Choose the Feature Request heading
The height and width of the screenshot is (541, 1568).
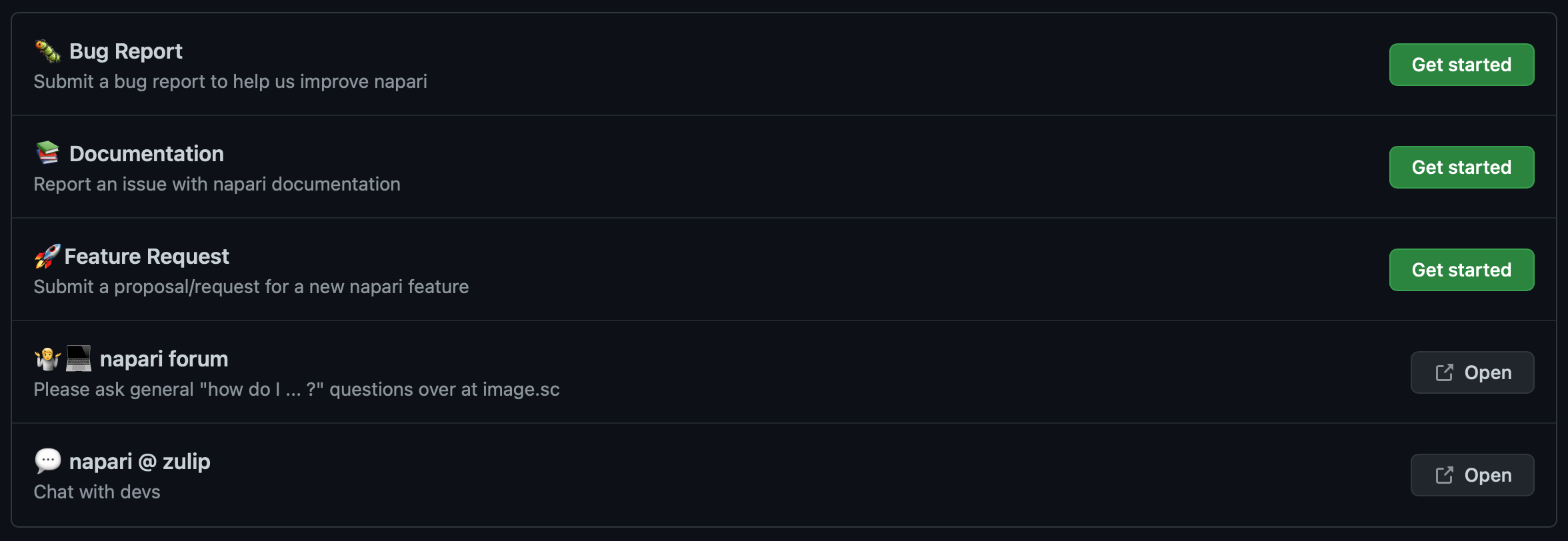tap(147, 257)
